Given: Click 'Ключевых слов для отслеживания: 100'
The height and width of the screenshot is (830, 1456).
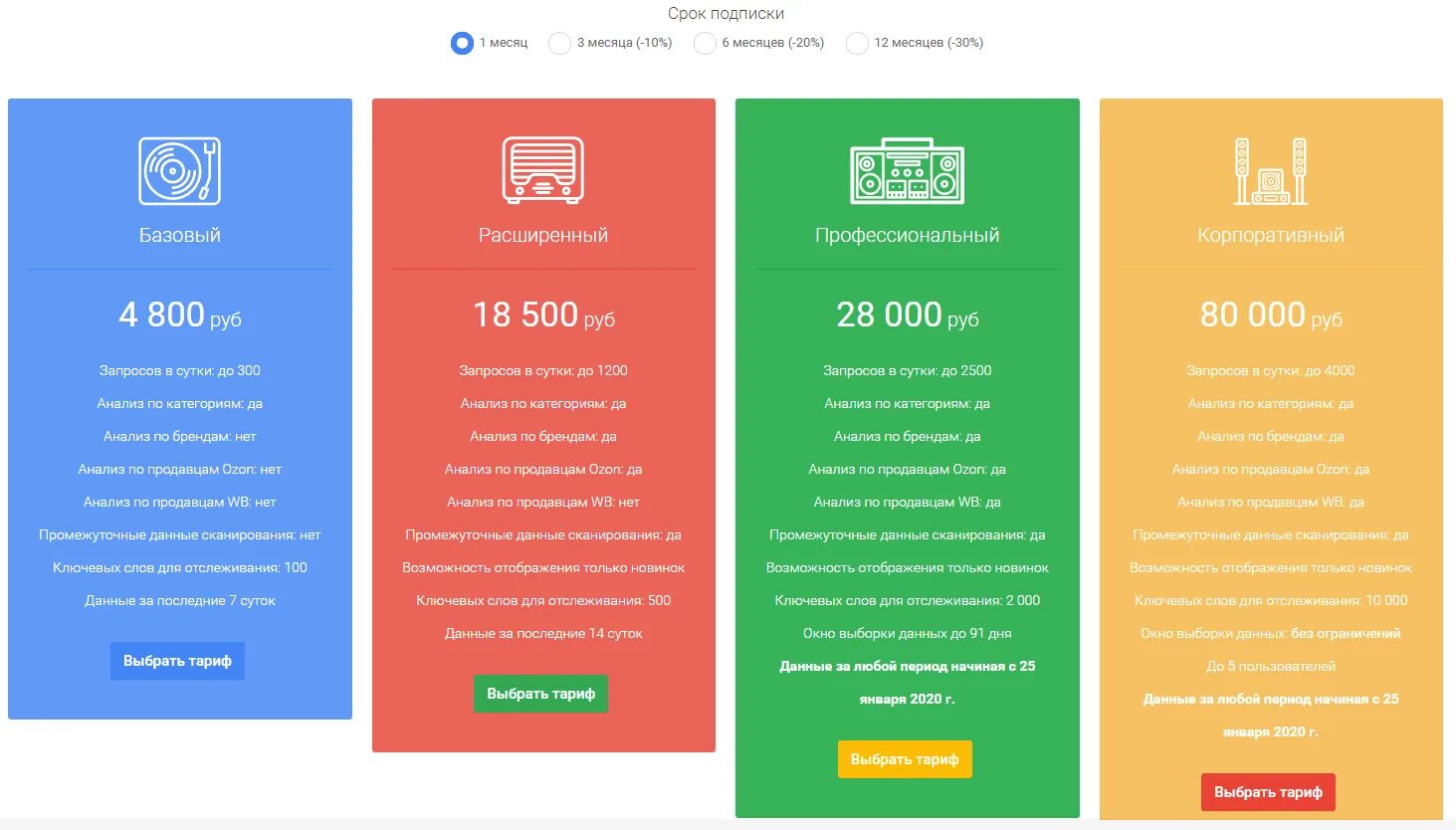Looking at the screenshot, I should [180, 567].
